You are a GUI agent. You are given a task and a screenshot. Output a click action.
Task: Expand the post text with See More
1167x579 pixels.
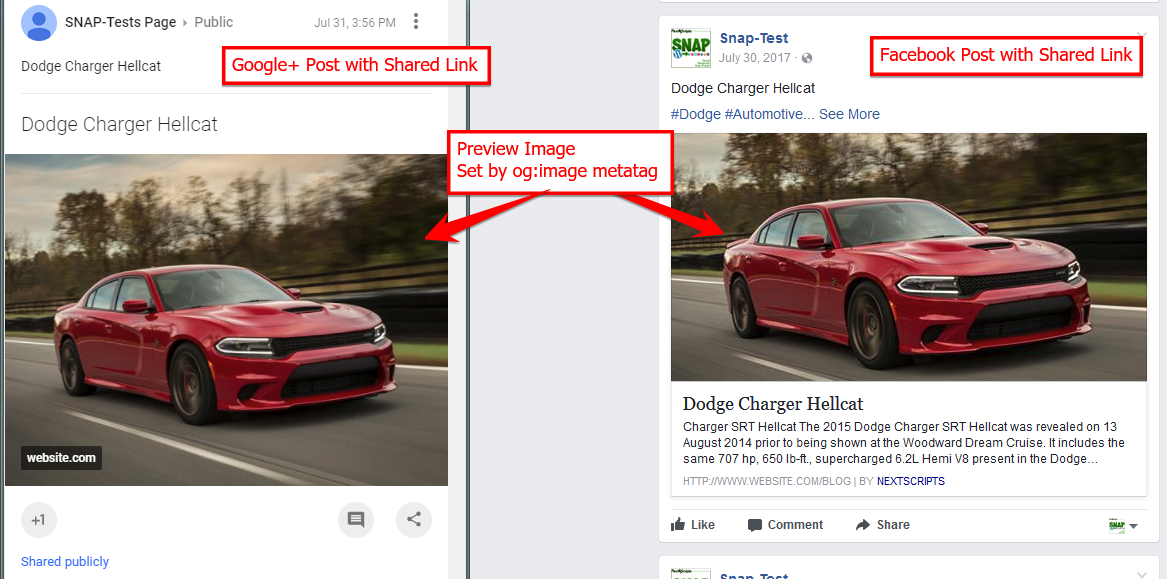[849, 115]
